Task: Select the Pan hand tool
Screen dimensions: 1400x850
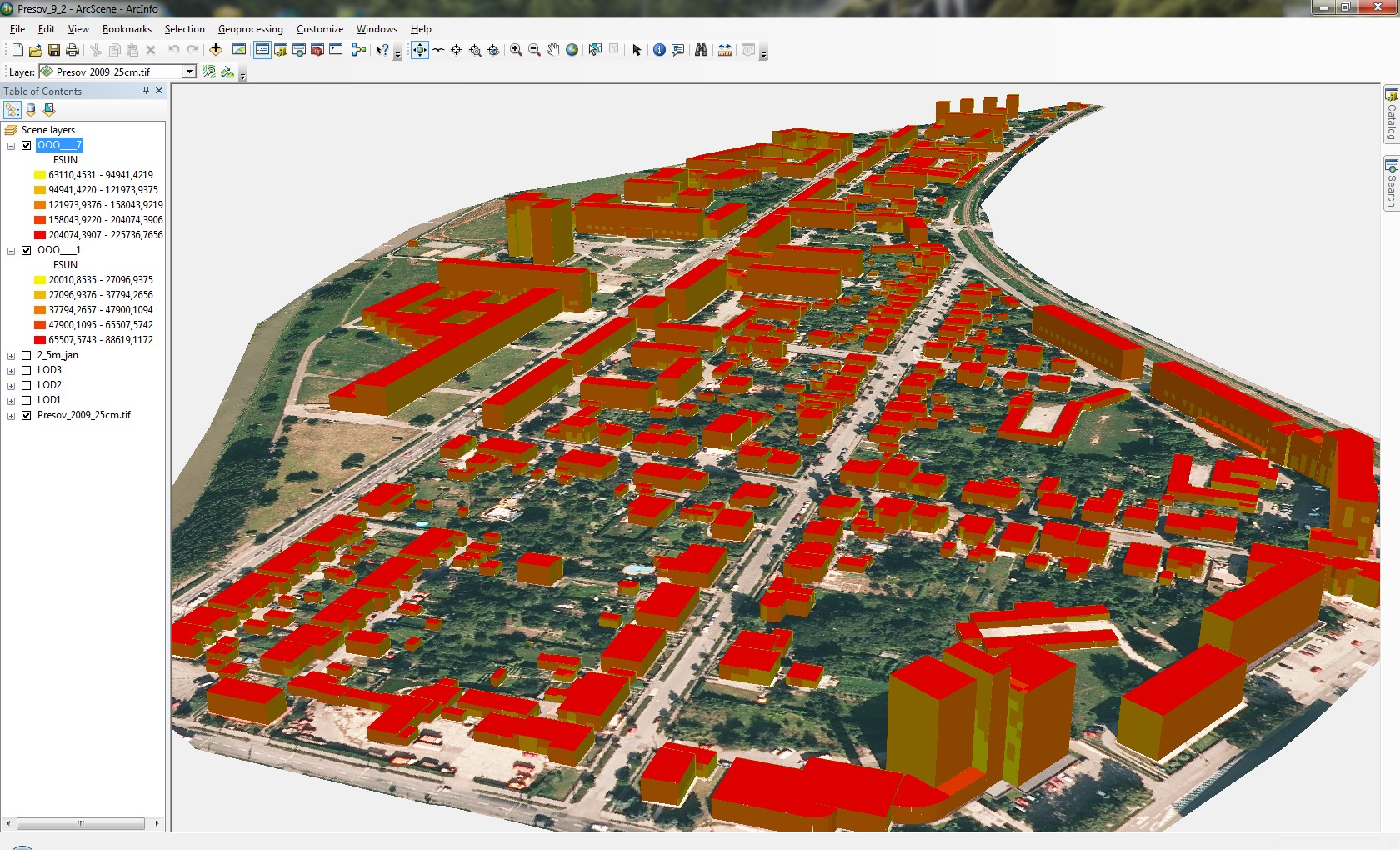Action: pos(553,50)
